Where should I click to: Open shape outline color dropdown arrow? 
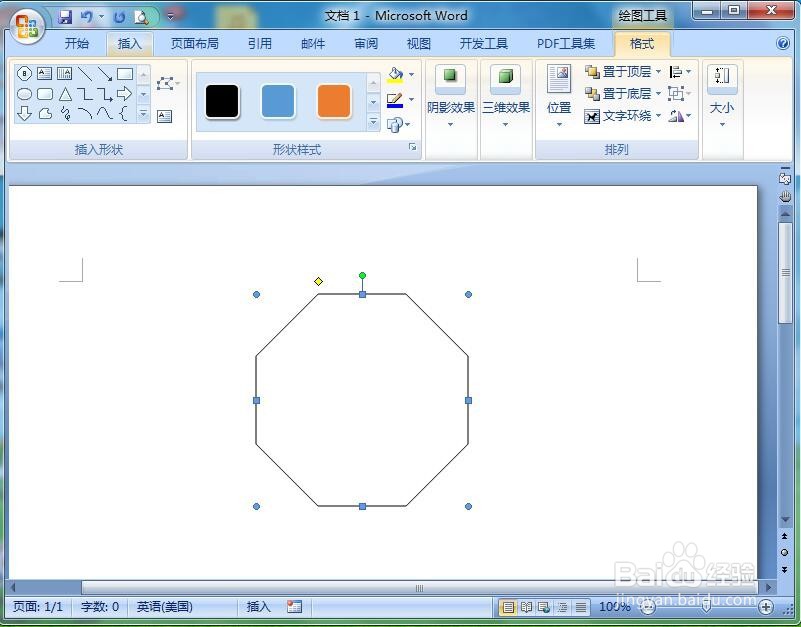[411, 100]
